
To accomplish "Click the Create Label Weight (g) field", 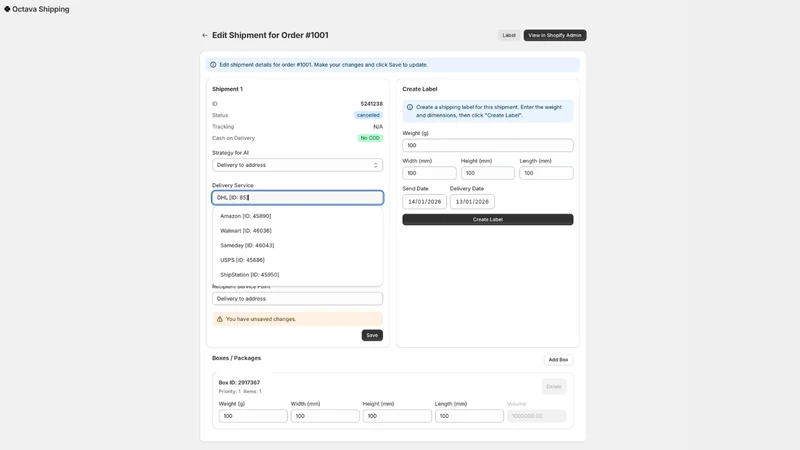I will pos(488,145).
